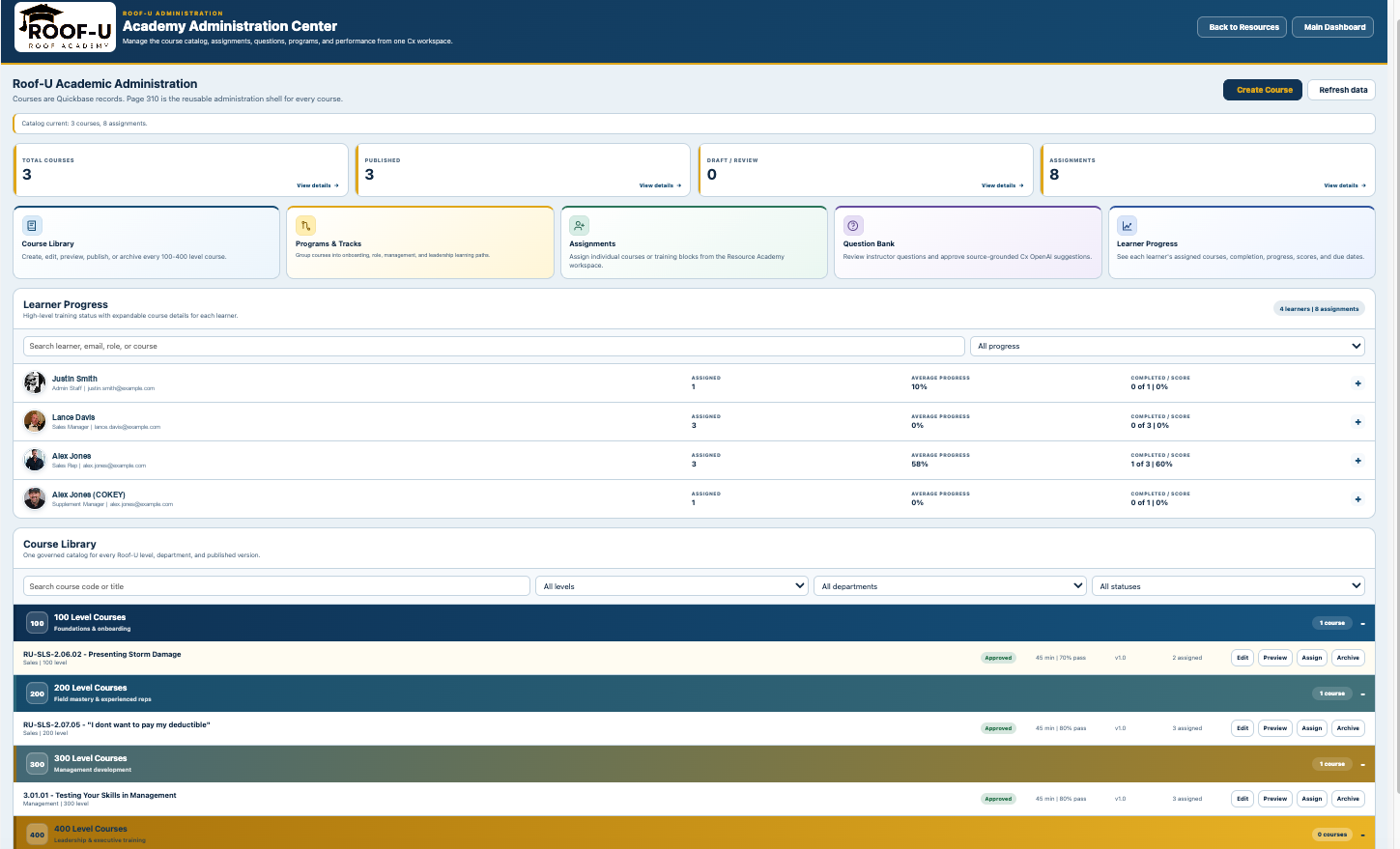Select RU-SLS-2.06.02 course title
This screenshot has height=849, width=1400.
tap(102, 654)
